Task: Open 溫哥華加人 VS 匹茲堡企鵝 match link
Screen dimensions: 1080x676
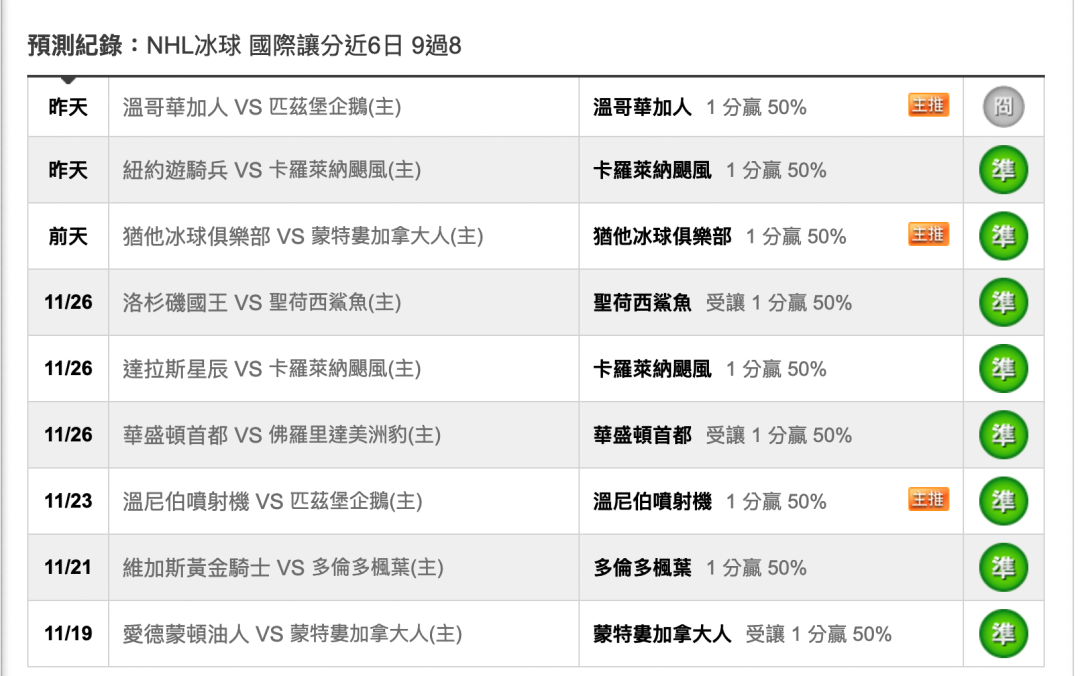Action: click(262, 107)
